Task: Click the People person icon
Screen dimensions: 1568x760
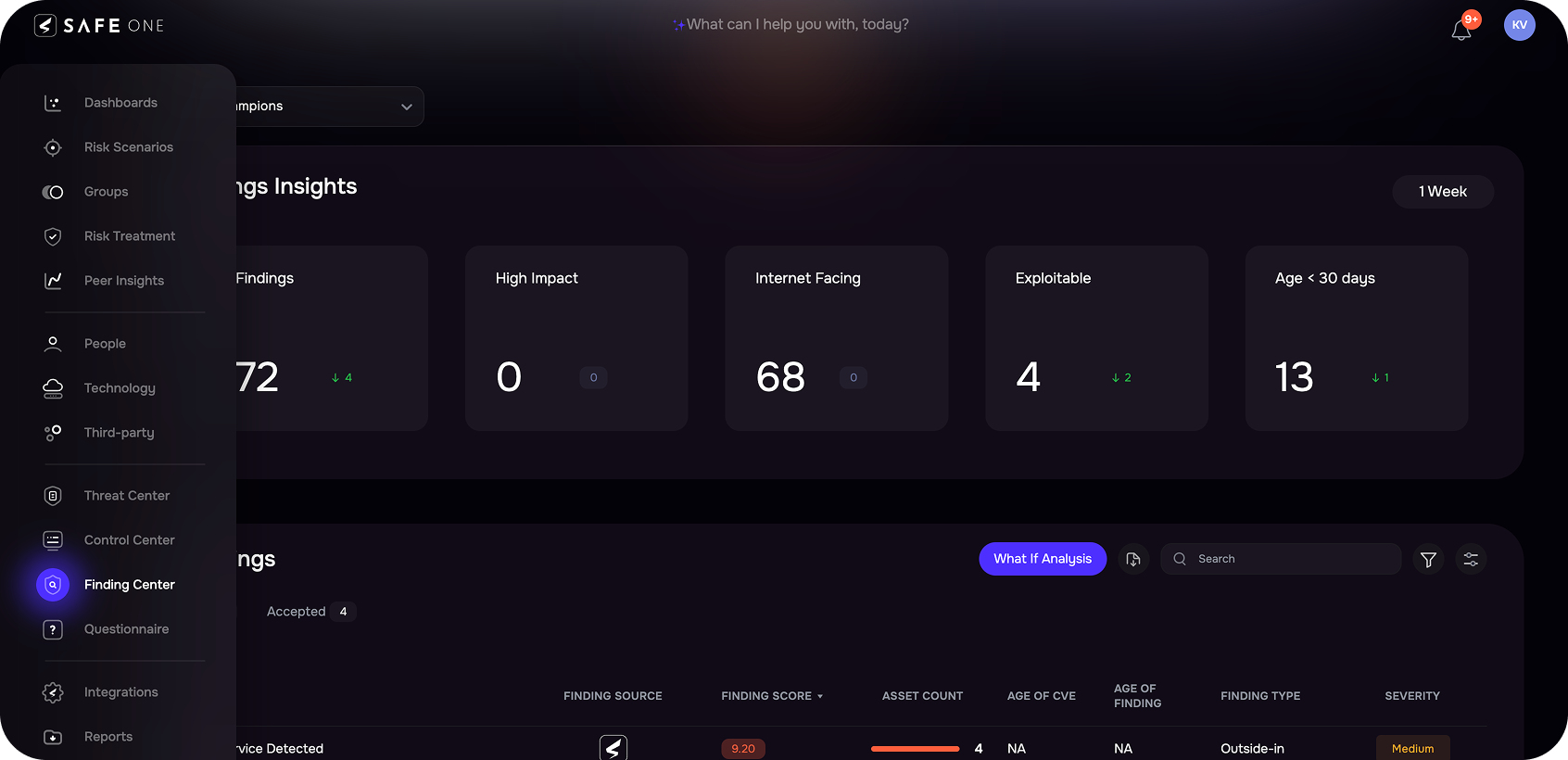Action: [x=53, y=344]
